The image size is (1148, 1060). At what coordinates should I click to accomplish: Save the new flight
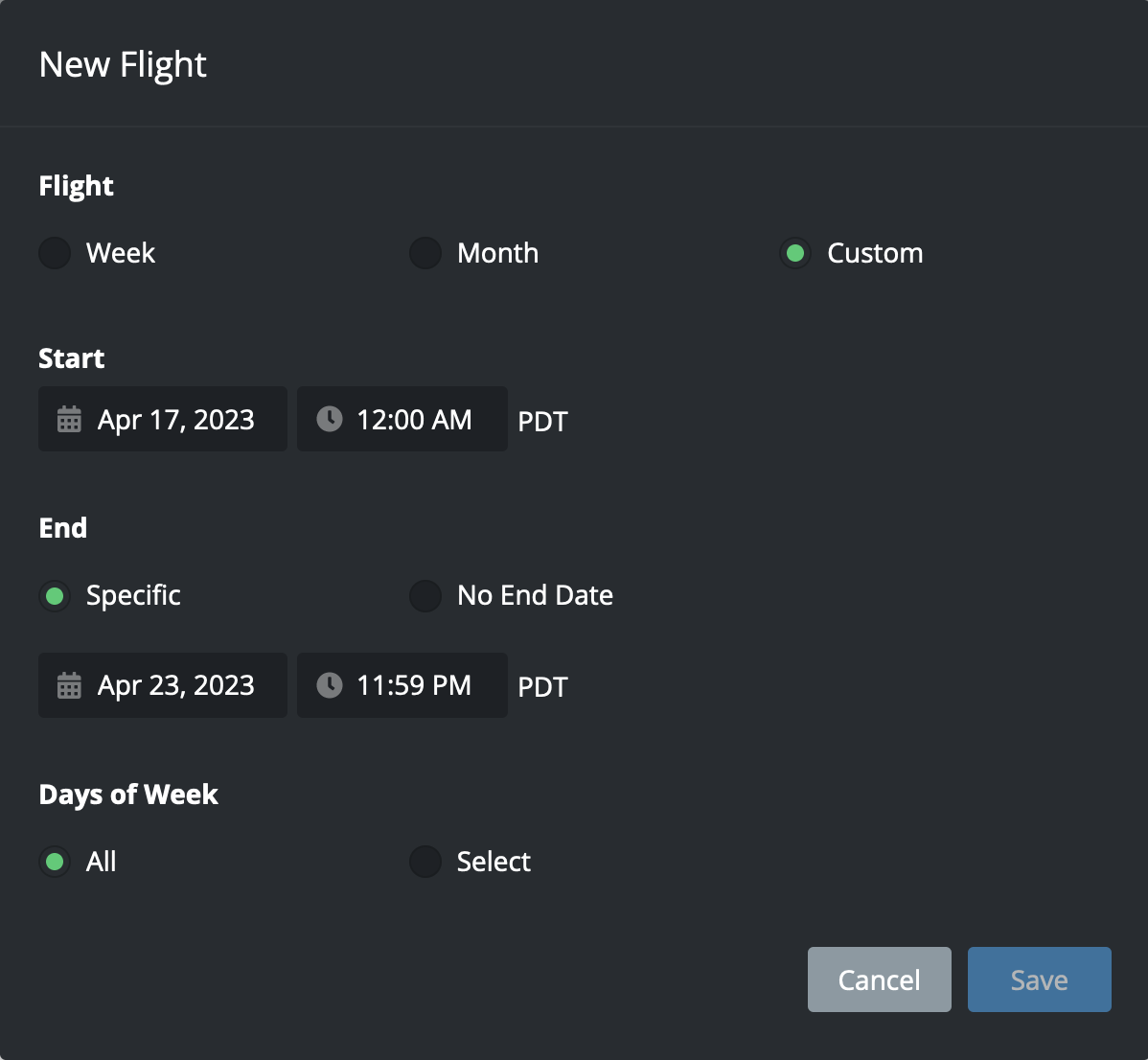[1039, 979]
